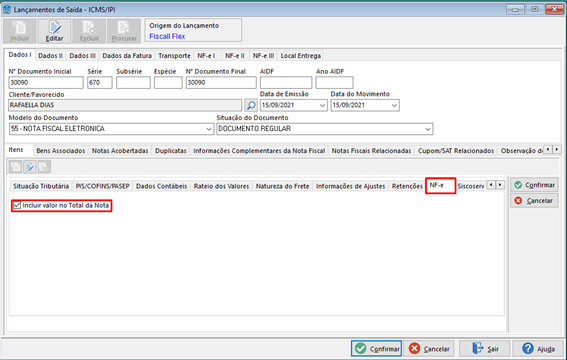Click bottom Cancelar button
The width and height of the screenshot is (567, 360).
pos(429,349)
